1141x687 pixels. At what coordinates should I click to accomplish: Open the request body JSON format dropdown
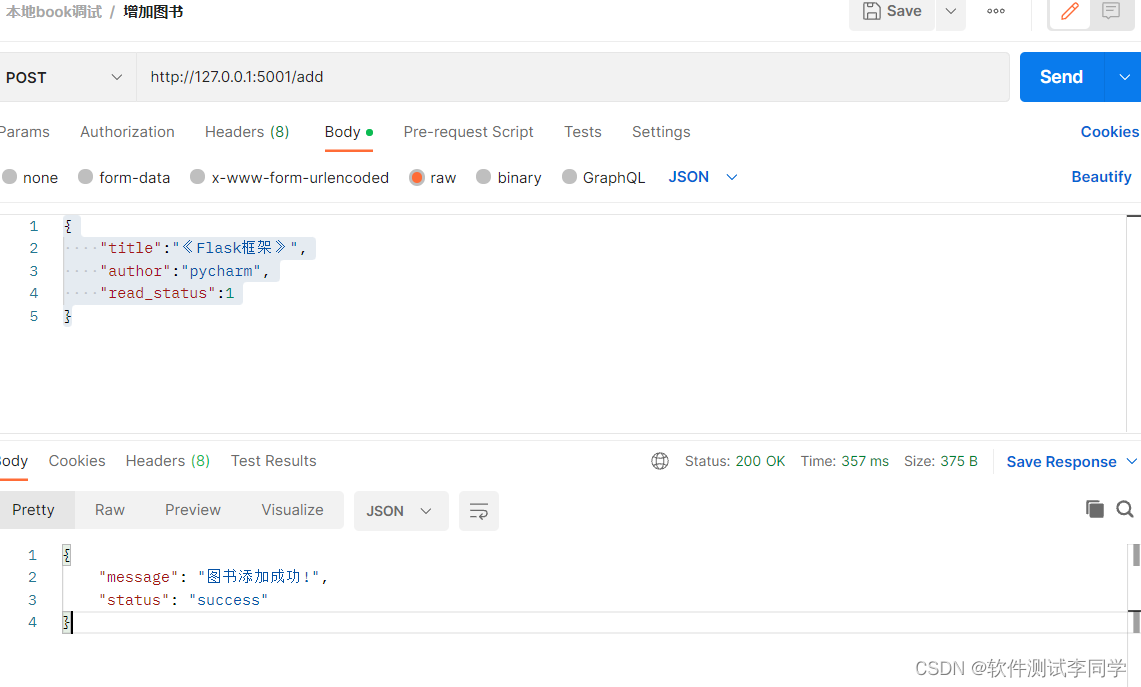point(703,177)
